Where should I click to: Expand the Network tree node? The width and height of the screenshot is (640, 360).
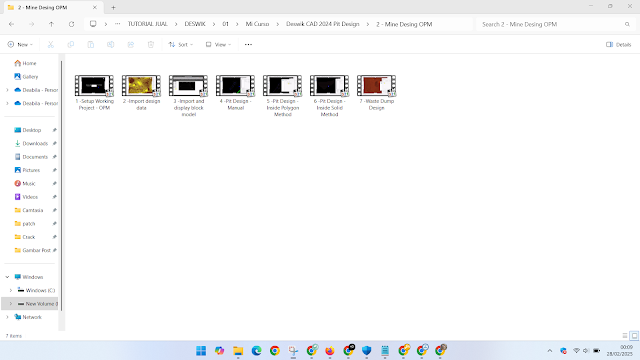[7, 317]
